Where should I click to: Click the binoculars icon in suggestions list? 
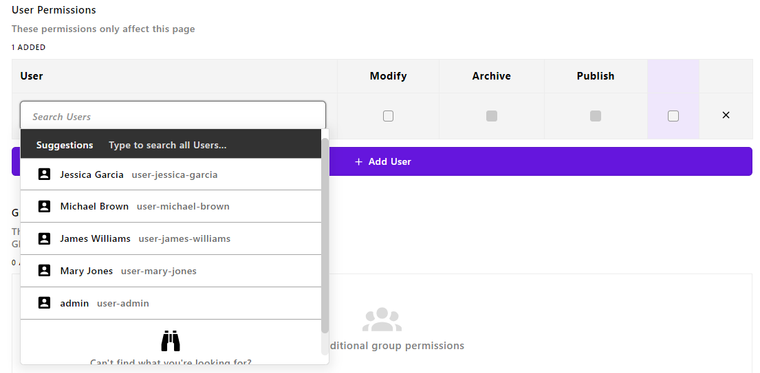[171, 341]
